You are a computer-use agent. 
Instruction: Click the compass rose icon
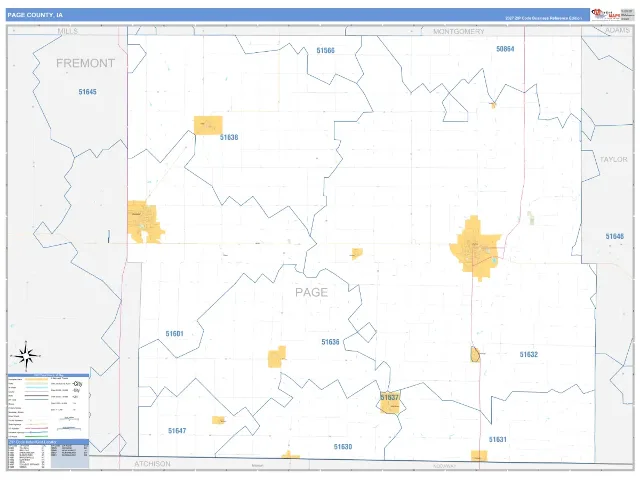(x=26, y=356)
